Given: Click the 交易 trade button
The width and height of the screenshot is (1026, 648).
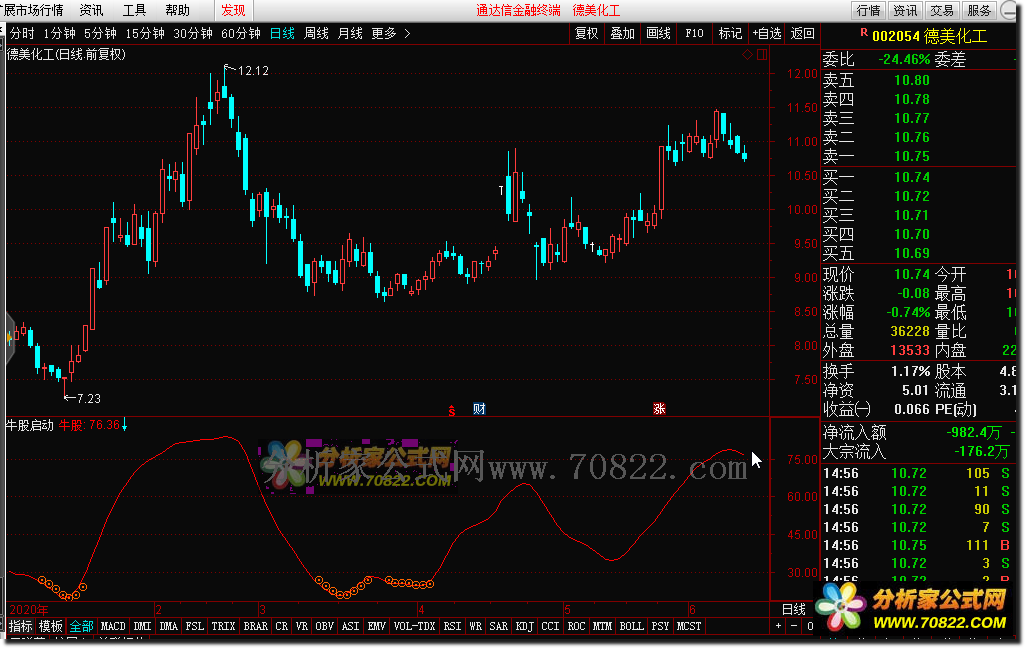Looking at the screenshot, I should 942,10.
